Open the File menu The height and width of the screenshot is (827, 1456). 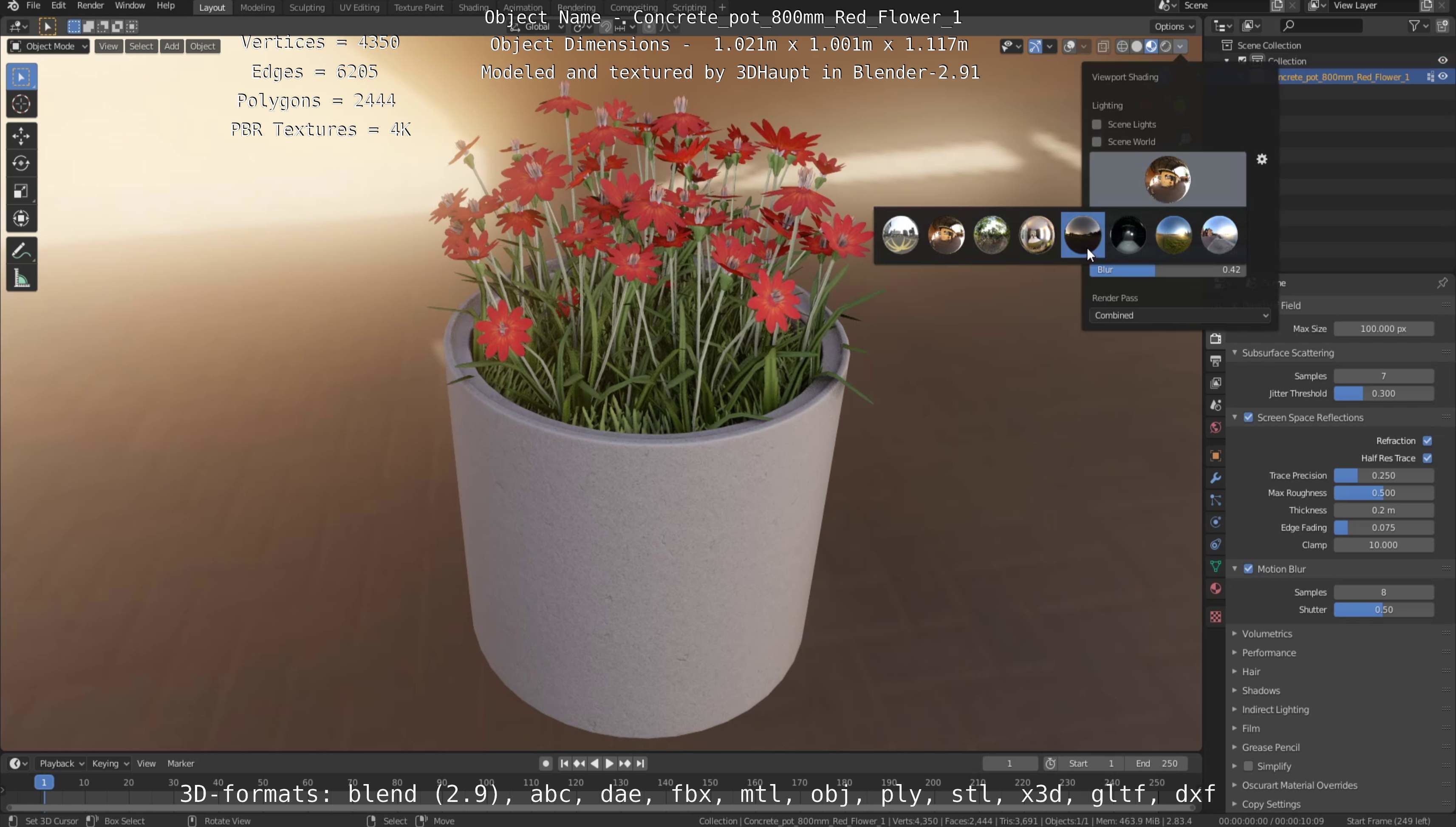tap(33, 6)
